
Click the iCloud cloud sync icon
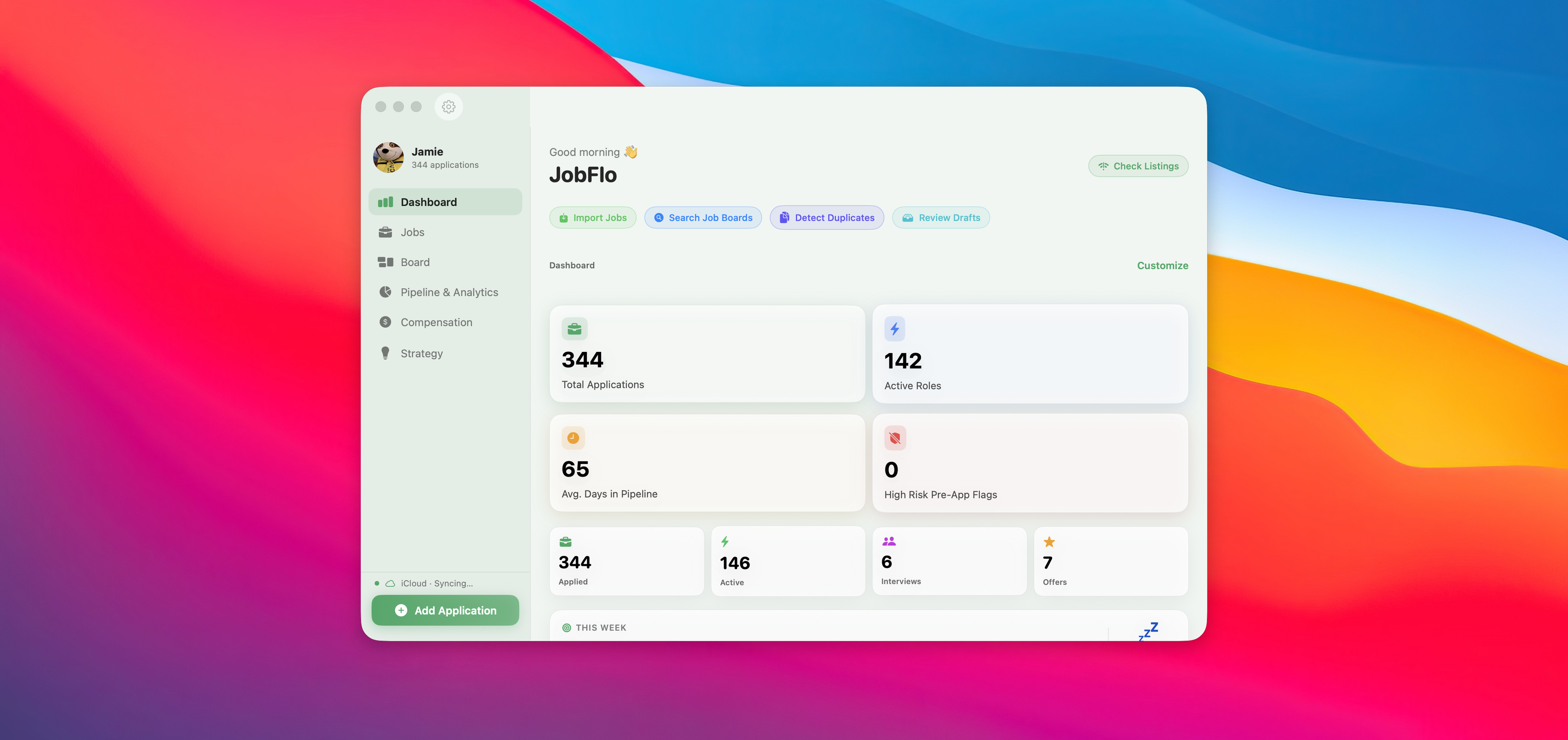coord(390,583)
